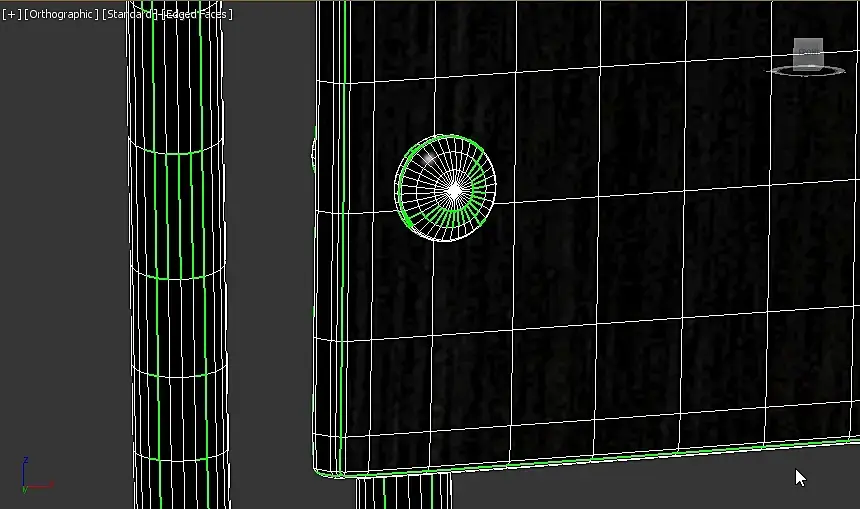Open the Standard shading label menu
Image resolution: width=860 pixels, height=509 pixels.
pyautogui.click(x=132, y=14)
